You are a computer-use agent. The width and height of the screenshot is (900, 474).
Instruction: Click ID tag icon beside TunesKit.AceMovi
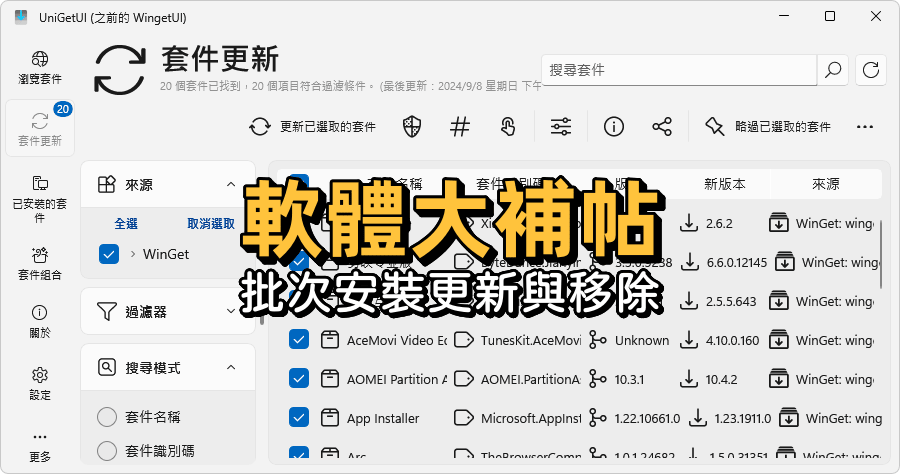[463, 340]
